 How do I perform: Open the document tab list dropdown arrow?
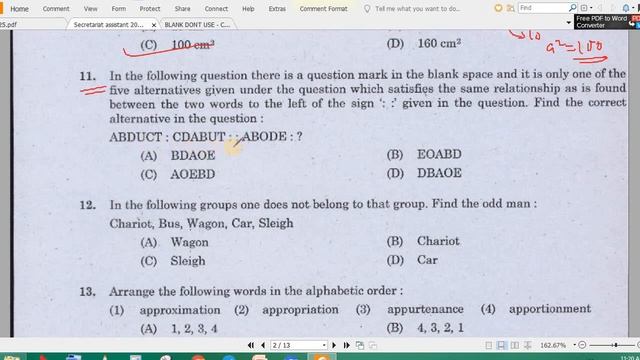click(x=569, y=23)
